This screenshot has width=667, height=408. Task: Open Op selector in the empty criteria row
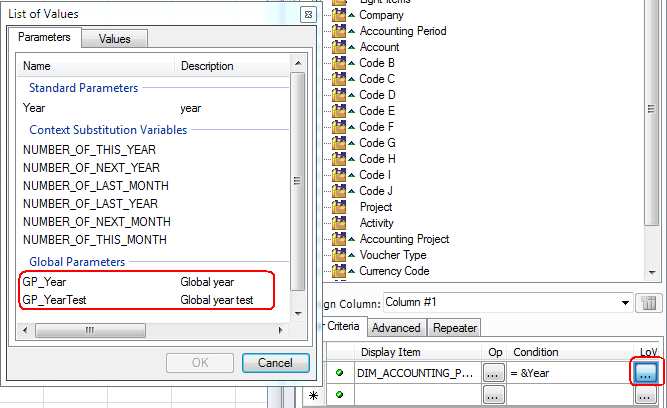[493, 395]
